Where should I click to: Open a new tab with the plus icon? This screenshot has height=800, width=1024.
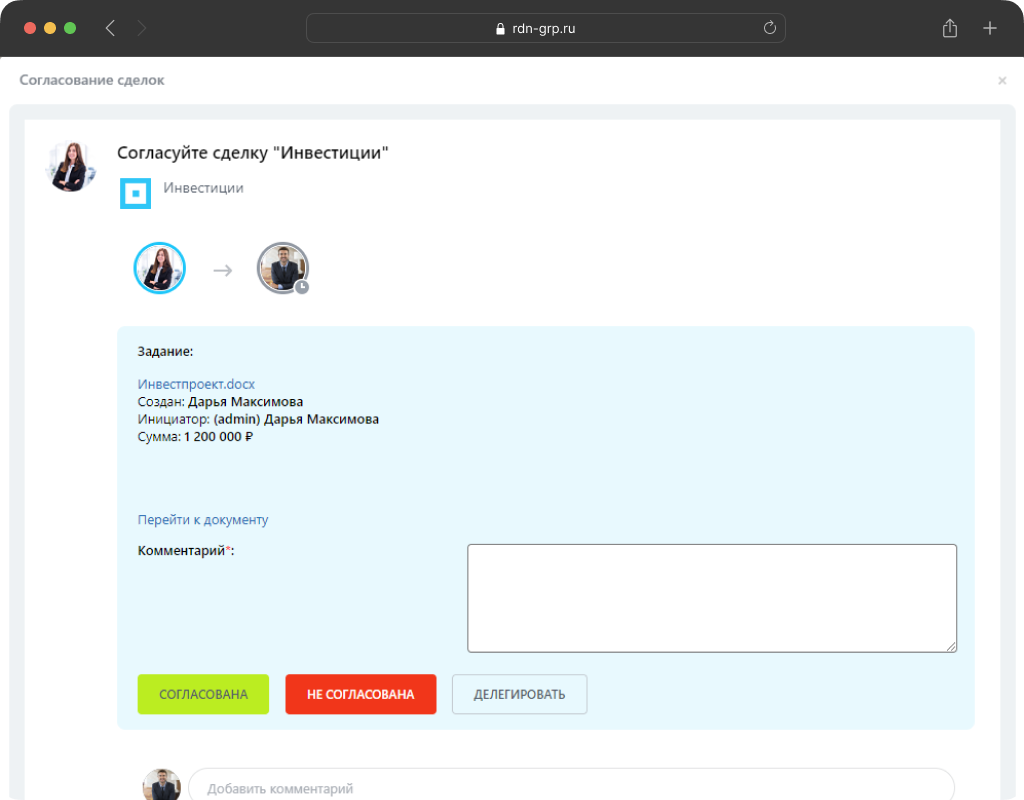pyautogui.click(x=990, y=28)
